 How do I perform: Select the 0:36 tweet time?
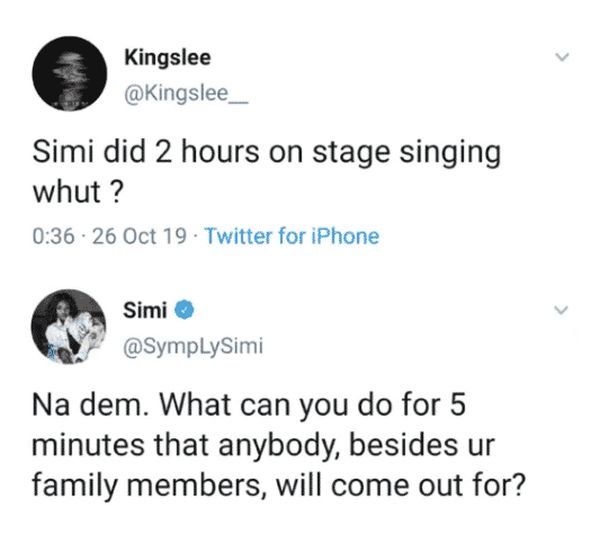pyautogui.click(x=53, y=236)
